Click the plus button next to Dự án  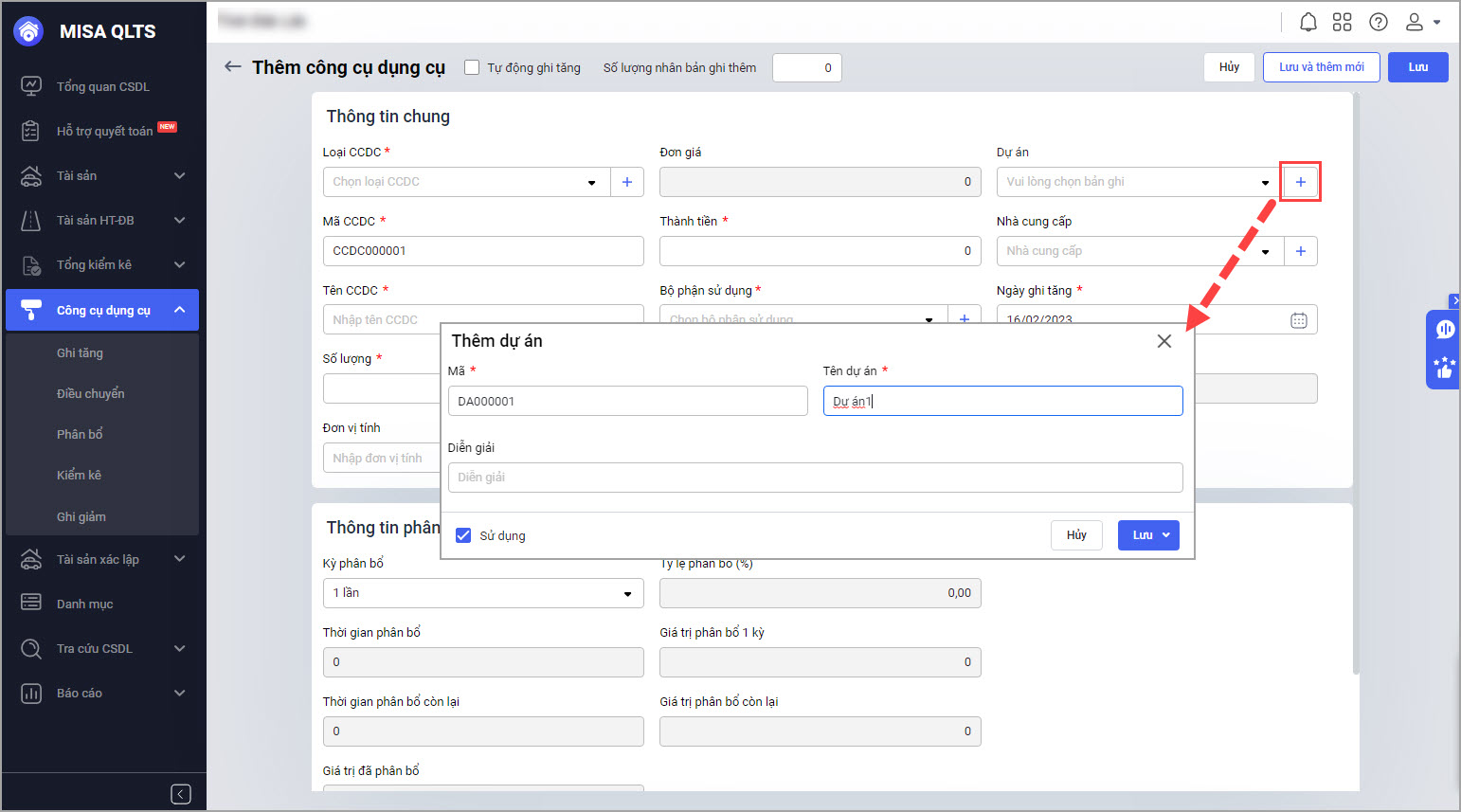1300,182
